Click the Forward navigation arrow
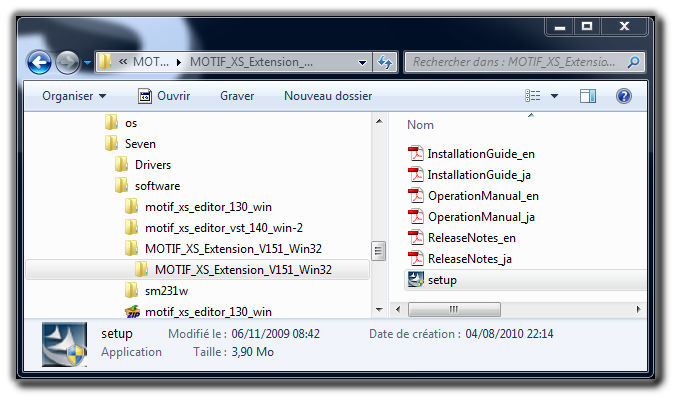681x405 pixels. tap(67, 62)
